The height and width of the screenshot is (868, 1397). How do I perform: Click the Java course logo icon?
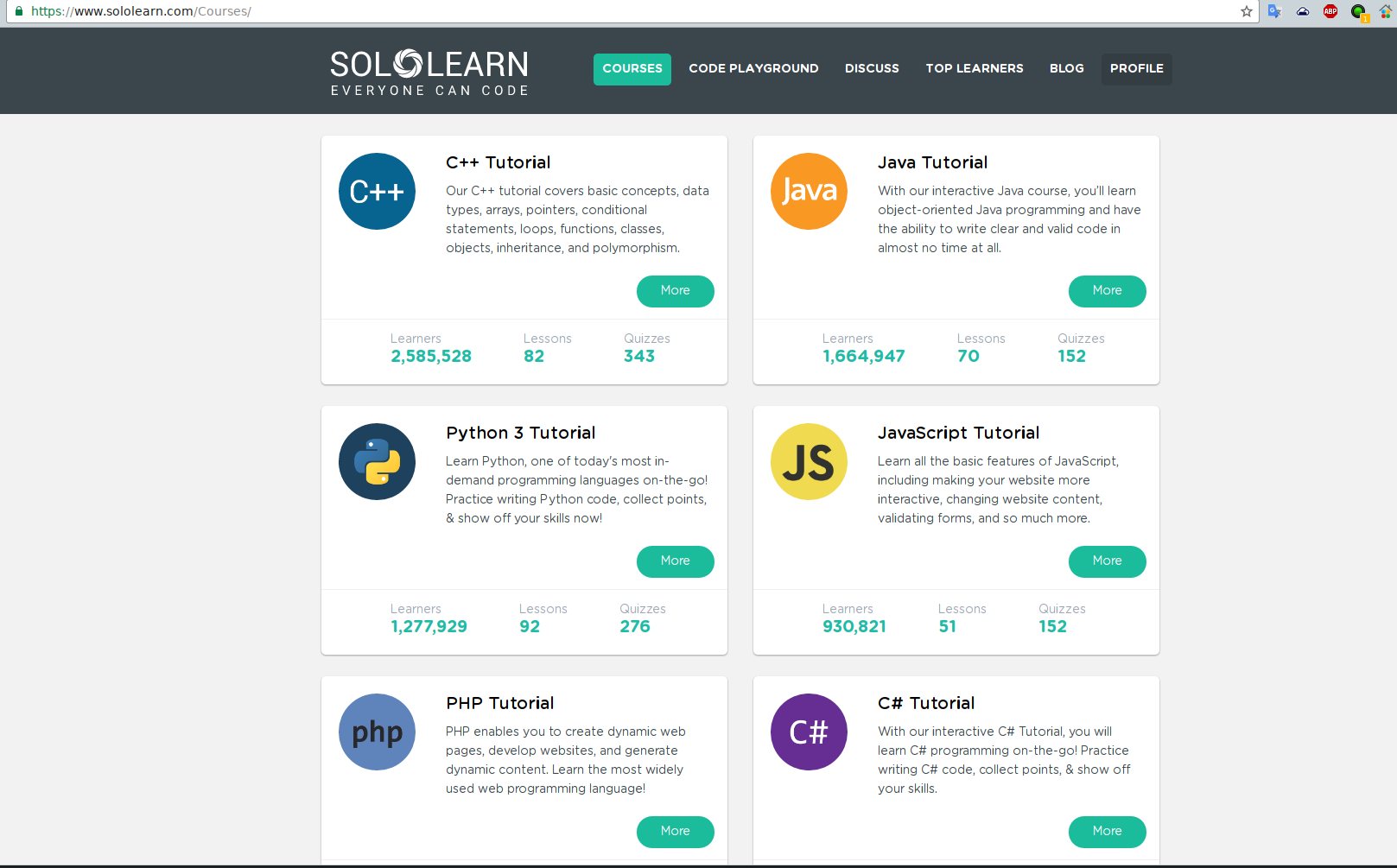[x=809, y=192]
